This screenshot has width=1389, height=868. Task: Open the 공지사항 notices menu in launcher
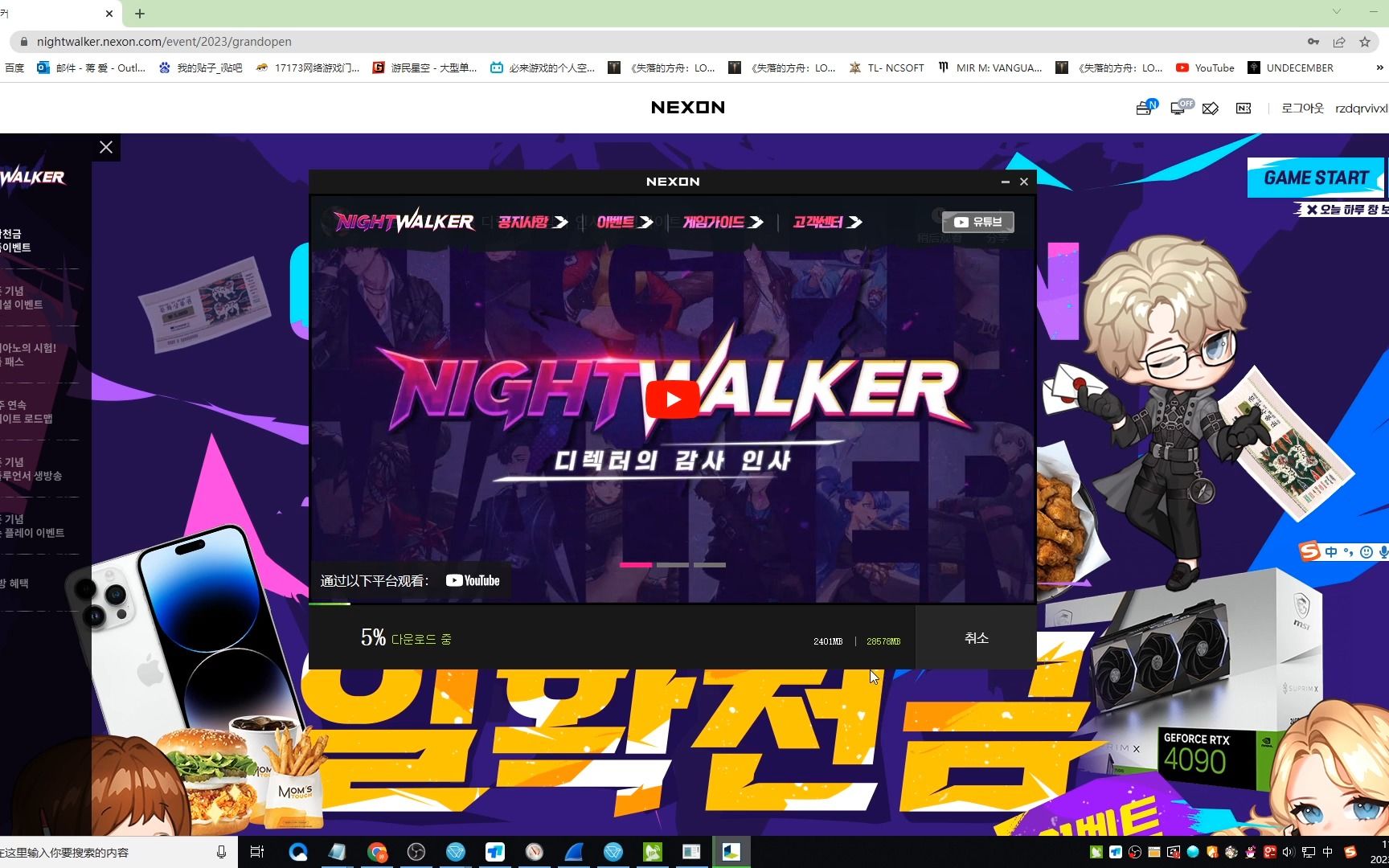[532, 222]
